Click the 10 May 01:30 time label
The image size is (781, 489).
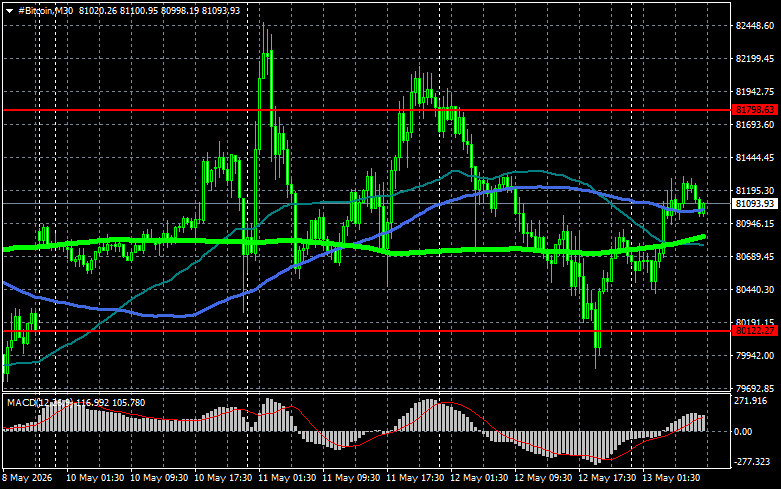[95, 478]
